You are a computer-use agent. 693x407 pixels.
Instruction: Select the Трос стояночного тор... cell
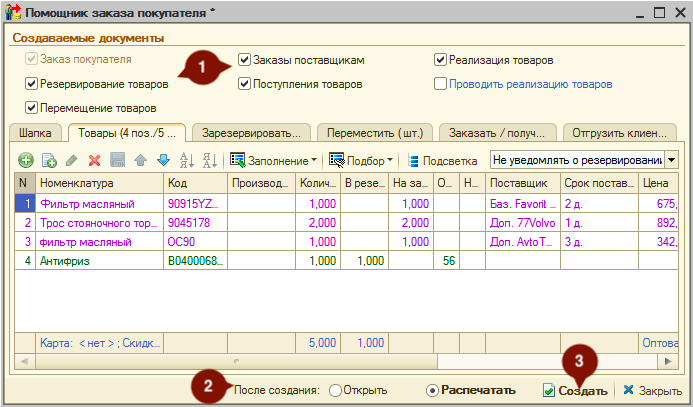click(x=99, y=223)
